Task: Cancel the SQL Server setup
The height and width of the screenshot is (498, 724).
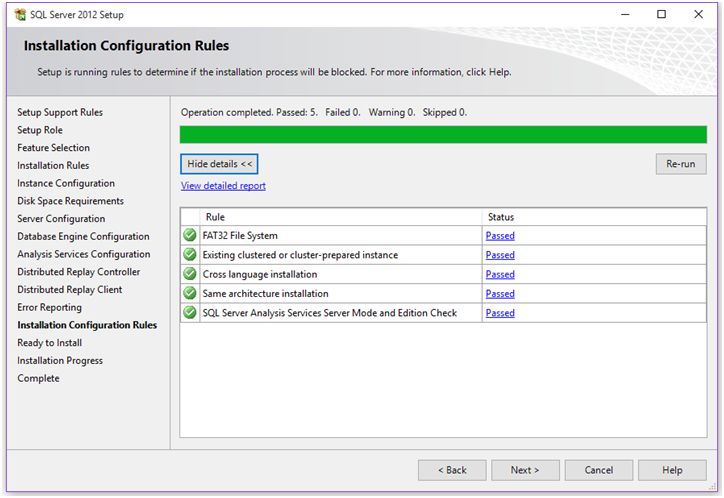Action: pyautogui.click(x=599, y=470)
